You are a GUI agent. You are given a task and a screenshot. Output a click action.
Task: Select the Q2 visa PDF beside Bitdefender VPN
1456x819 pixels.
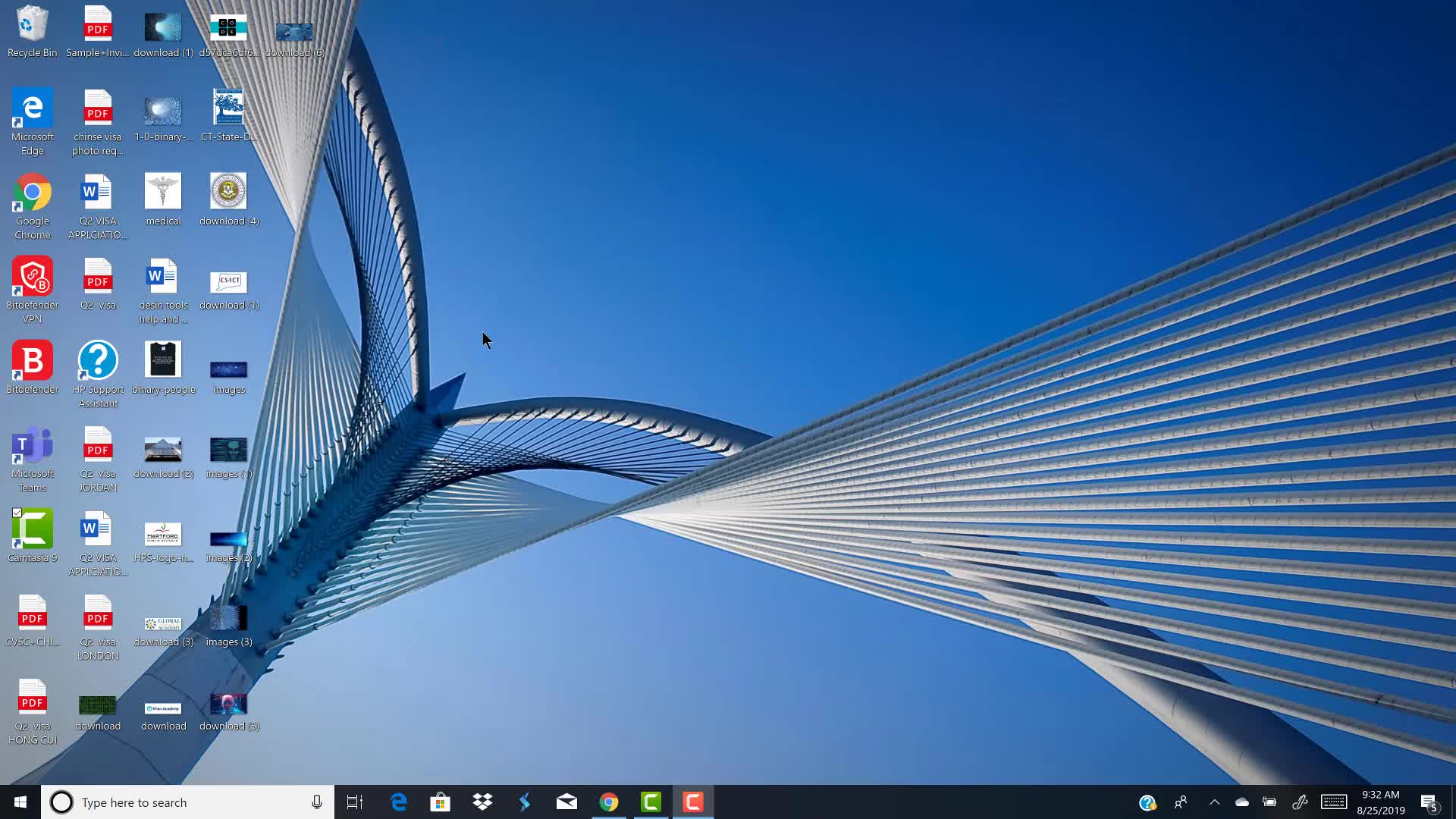(98, 284)
